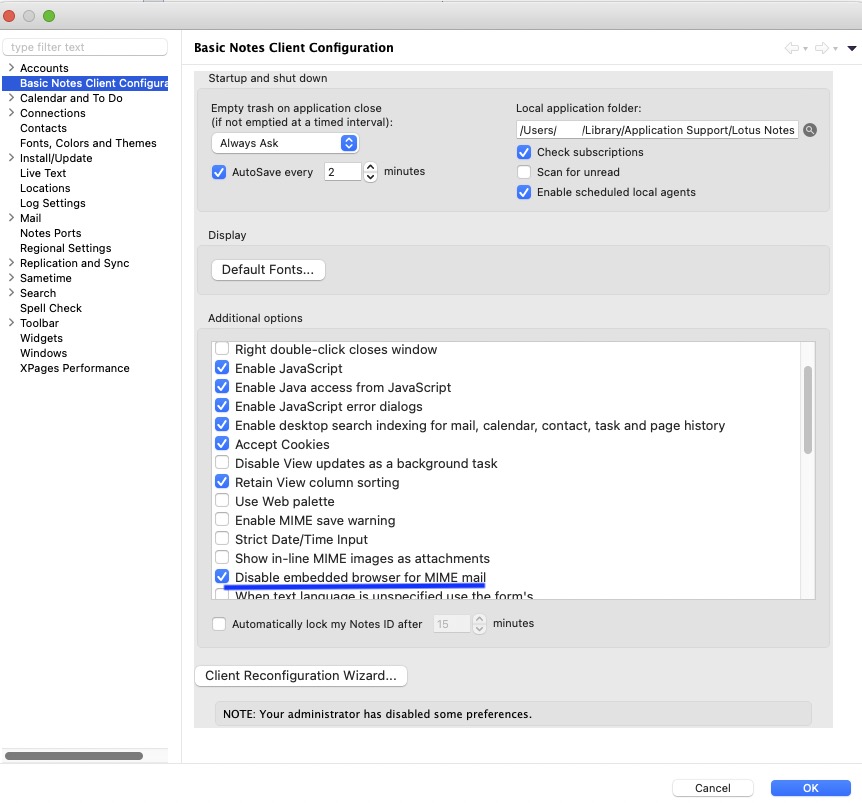Uncheck "Check subscriptions"

[x=523, y=152]
